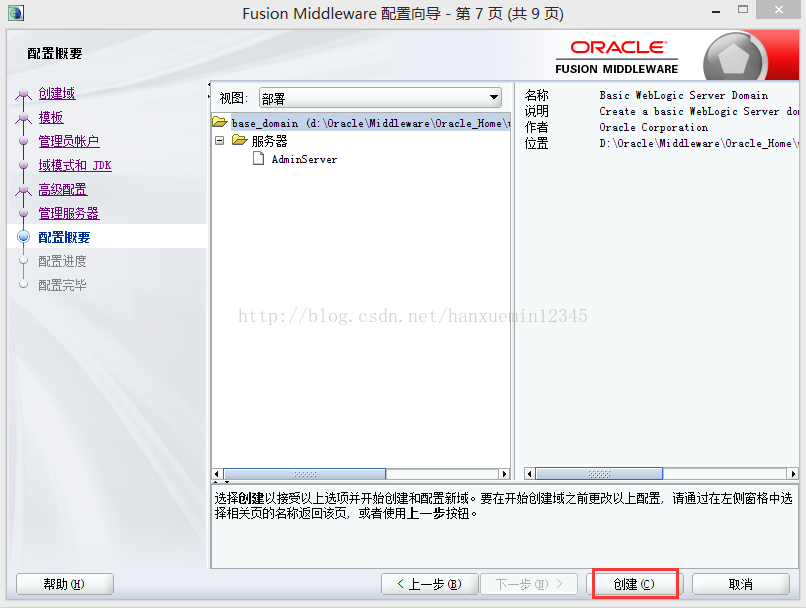The width and height of the screenshot is (806, 610).
Task: Click the 名称 value Basic WebLogic Server Domain
Action: (x=684, y=95)
